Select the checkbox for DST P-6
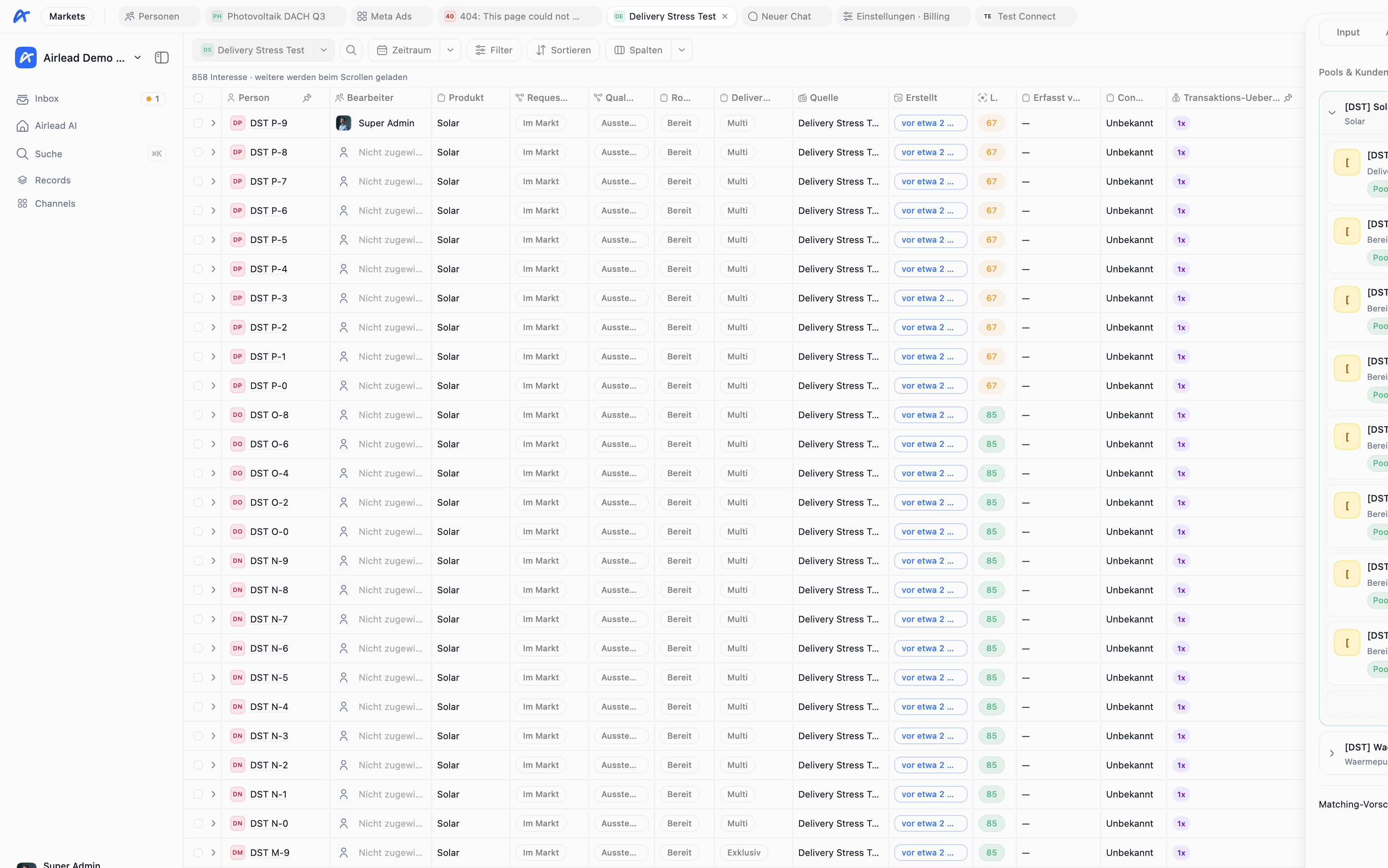1388x868 pixels. pos(198,211)
